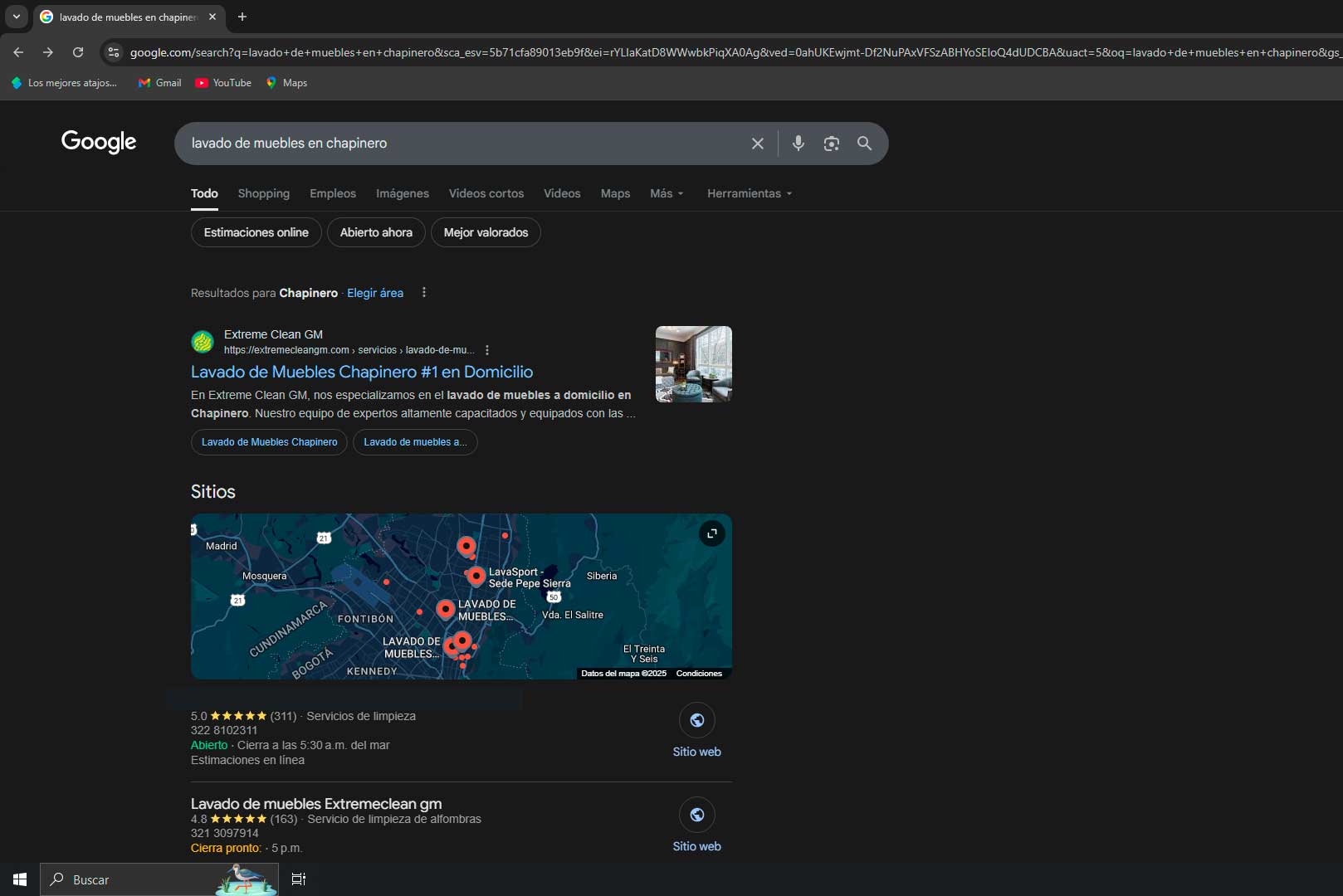Clear the search query with X icon
This screenshot has height=896, width=1343.
pos(758,144)
